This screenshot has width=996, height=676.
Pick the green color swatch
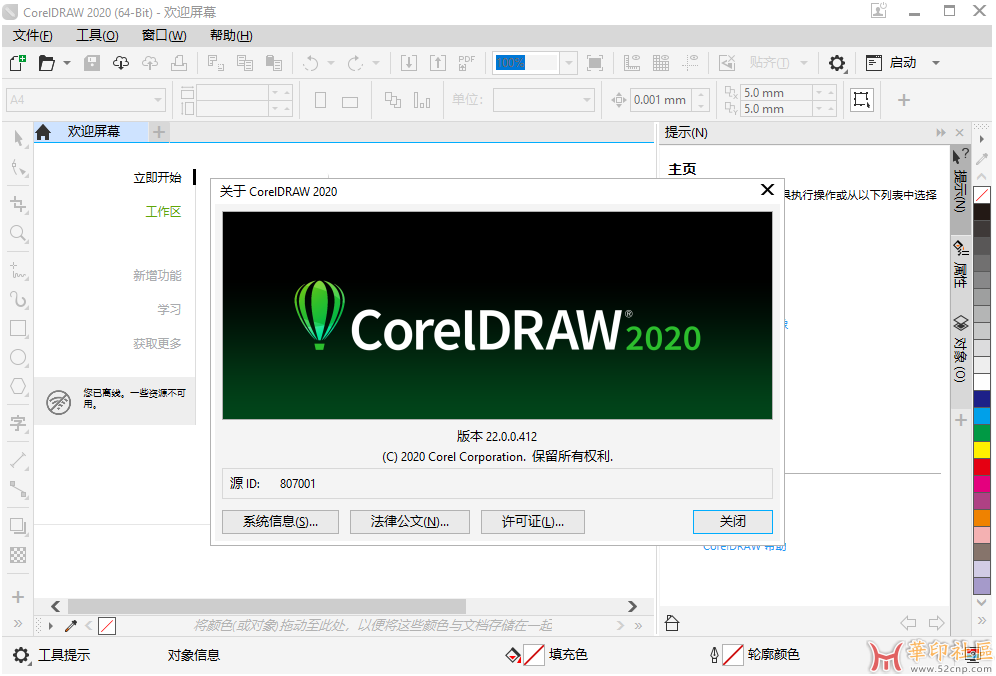(x=982, y=433)
